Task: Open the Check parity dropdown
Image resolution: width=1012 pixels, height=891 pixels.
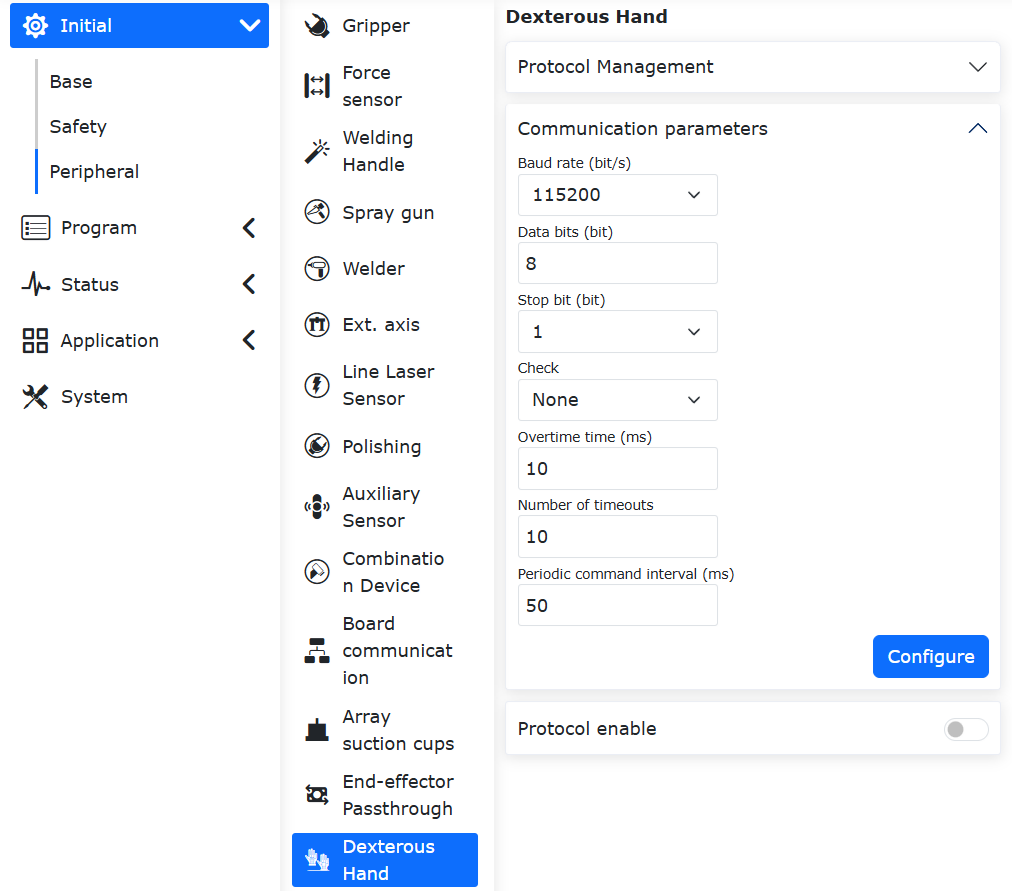Action: [617, 400]
